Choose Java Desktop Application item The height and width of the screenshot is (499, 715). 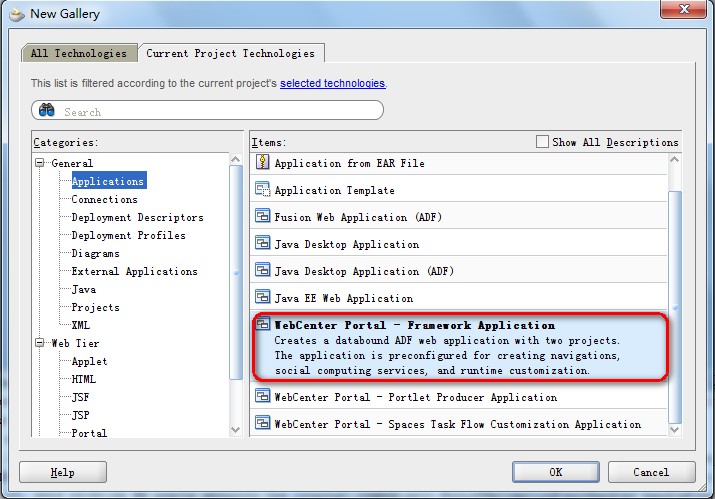pos(458,244)
